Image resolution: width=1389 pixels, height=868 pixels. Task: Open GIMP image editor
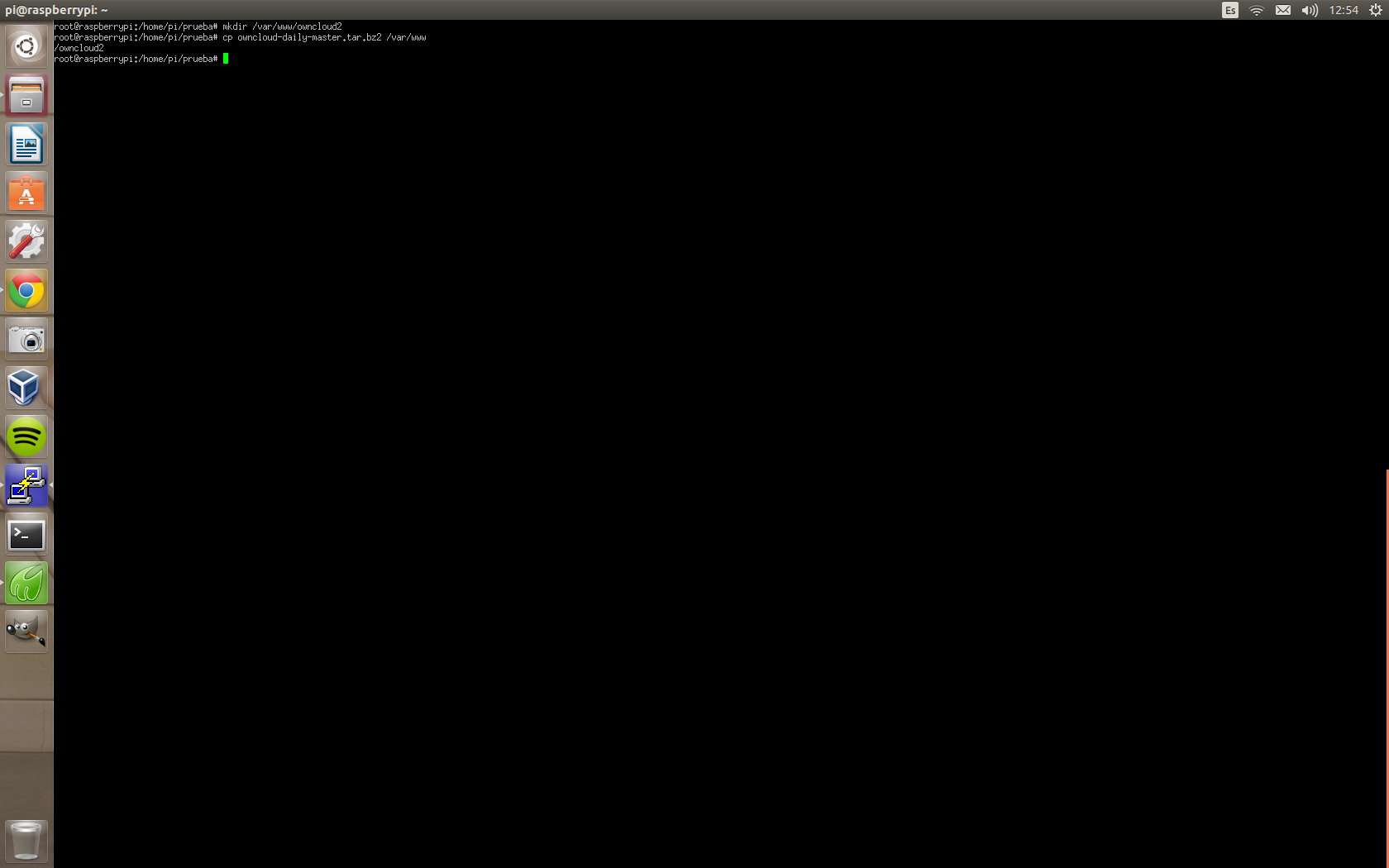click(26, 632)
